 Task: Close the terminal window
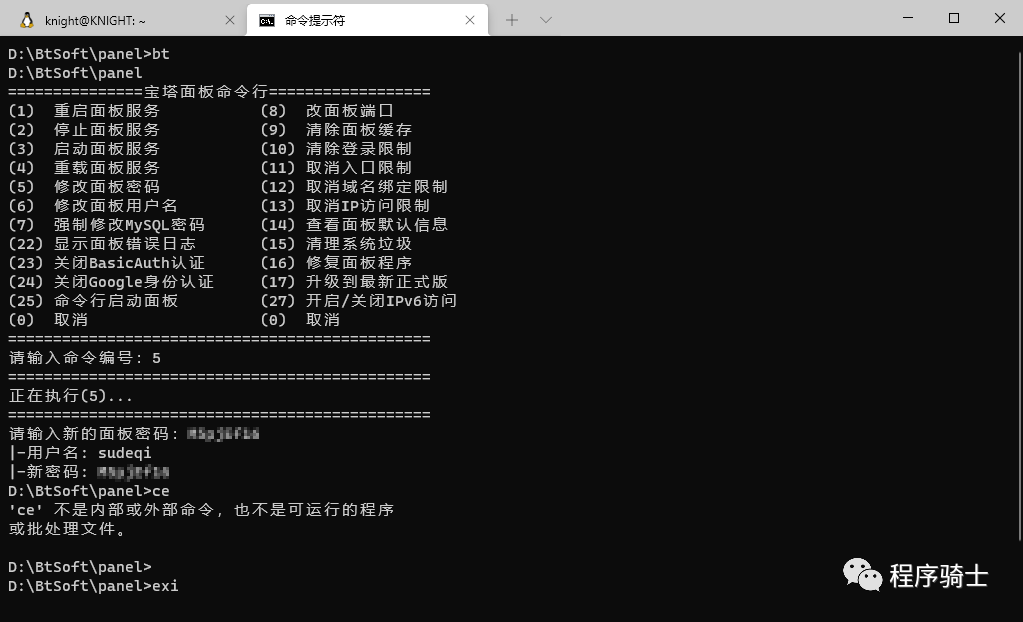point(1000,18)
